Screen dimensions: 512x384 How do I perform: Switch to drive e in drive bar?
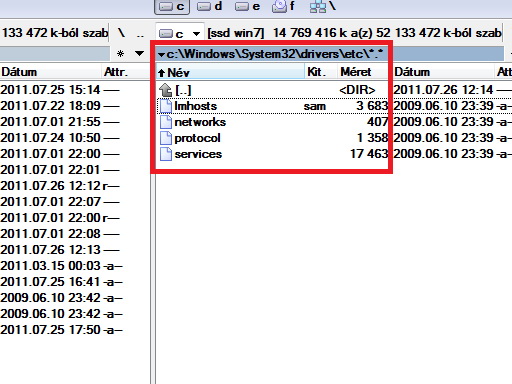(247, 6)
